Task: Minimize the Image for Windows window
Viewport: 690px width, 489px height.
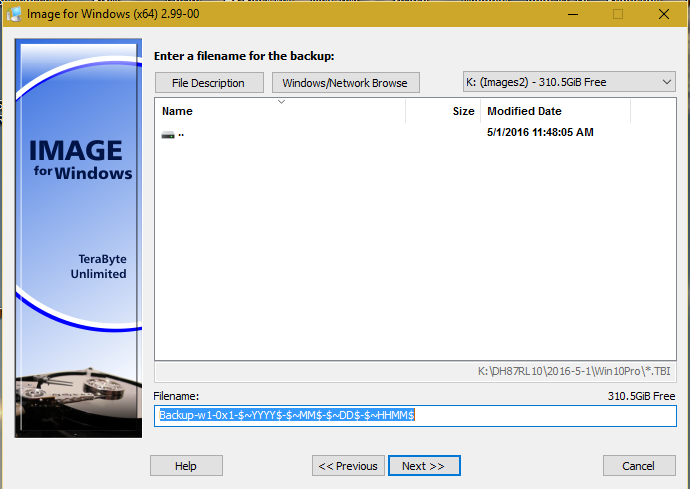Action: (x=573, y=14)
